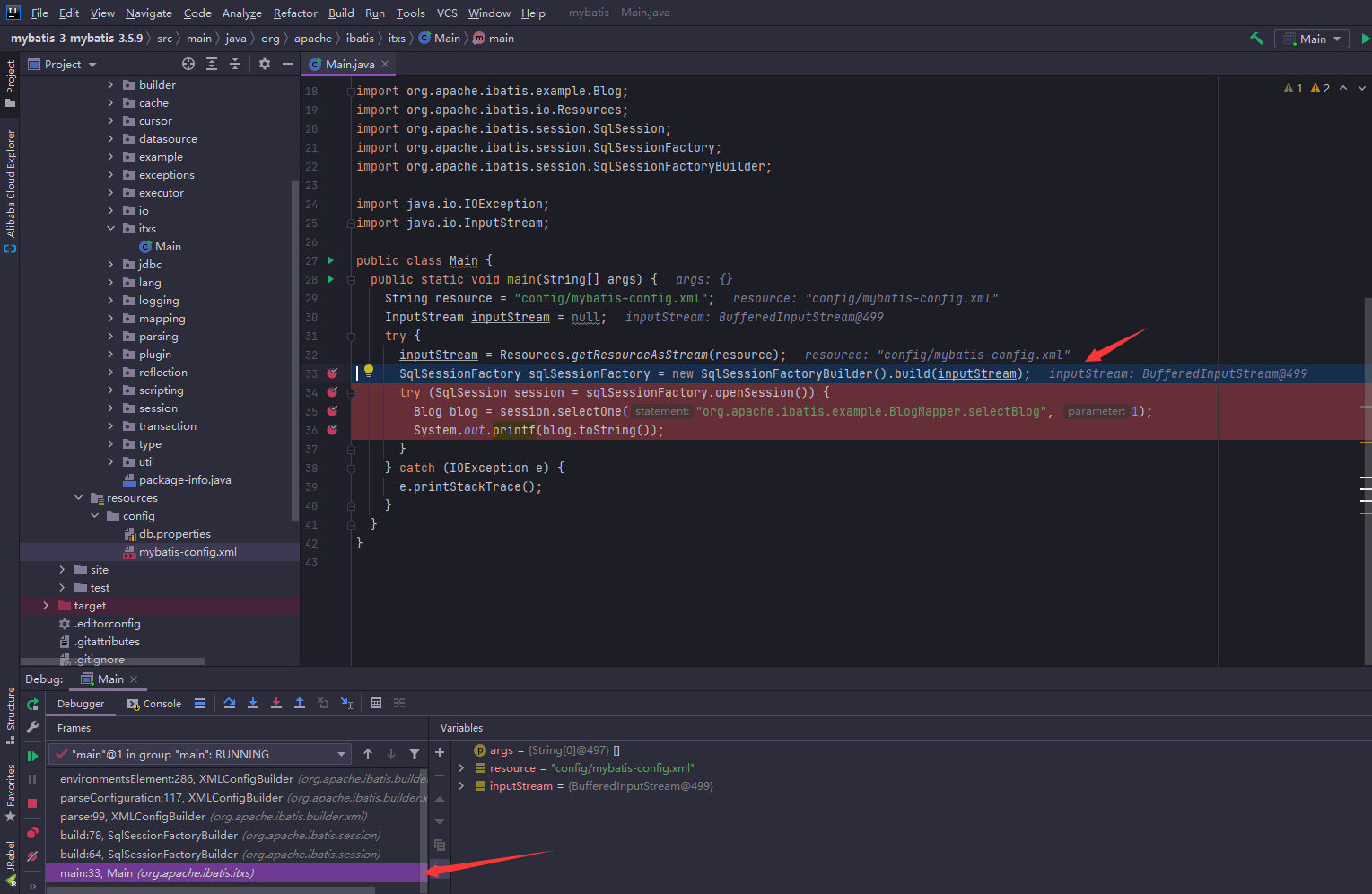This screenshot has height=894, width=1372.
Task: Click the Force Step Into icon
Action: pos(276,703)
